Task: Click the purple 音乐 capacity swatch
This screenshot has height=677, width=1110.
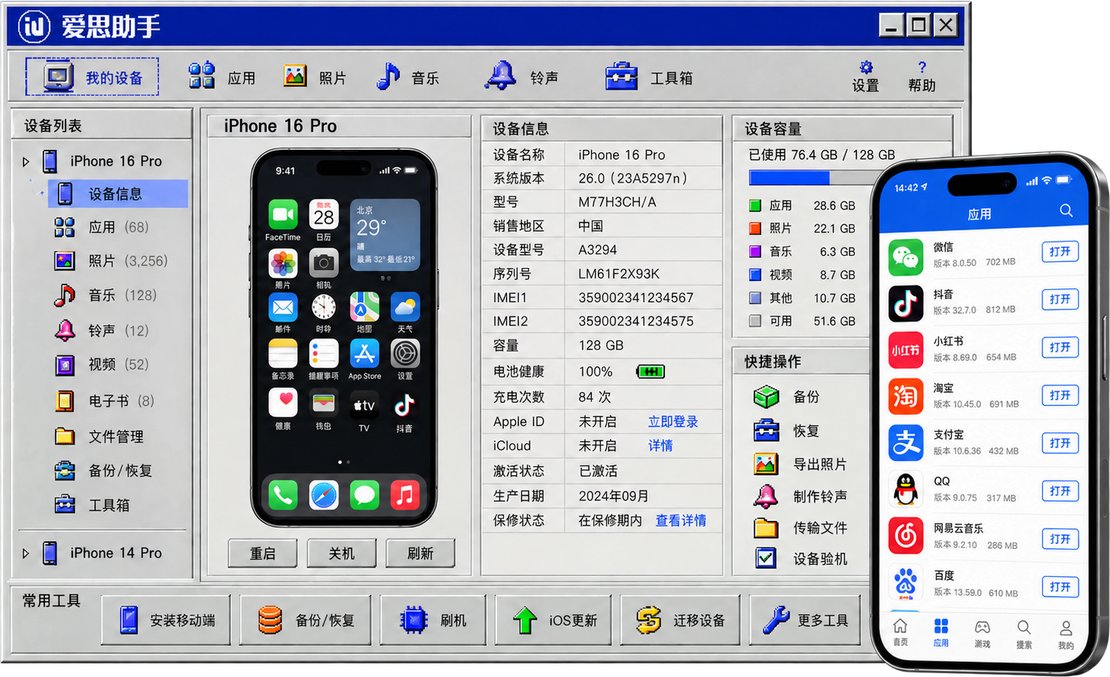Action: [x=755, y=251]
